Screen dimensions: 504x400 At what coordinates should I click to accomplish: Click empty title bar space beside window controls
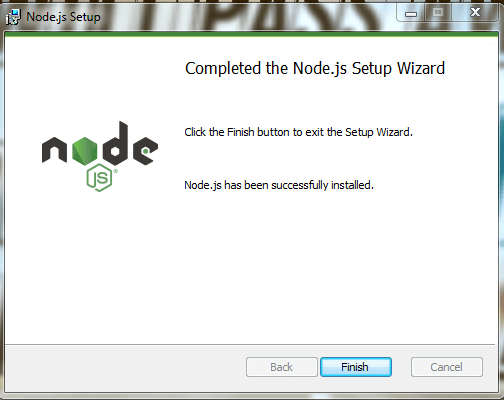pyautogui.click(x=248, y=16)
